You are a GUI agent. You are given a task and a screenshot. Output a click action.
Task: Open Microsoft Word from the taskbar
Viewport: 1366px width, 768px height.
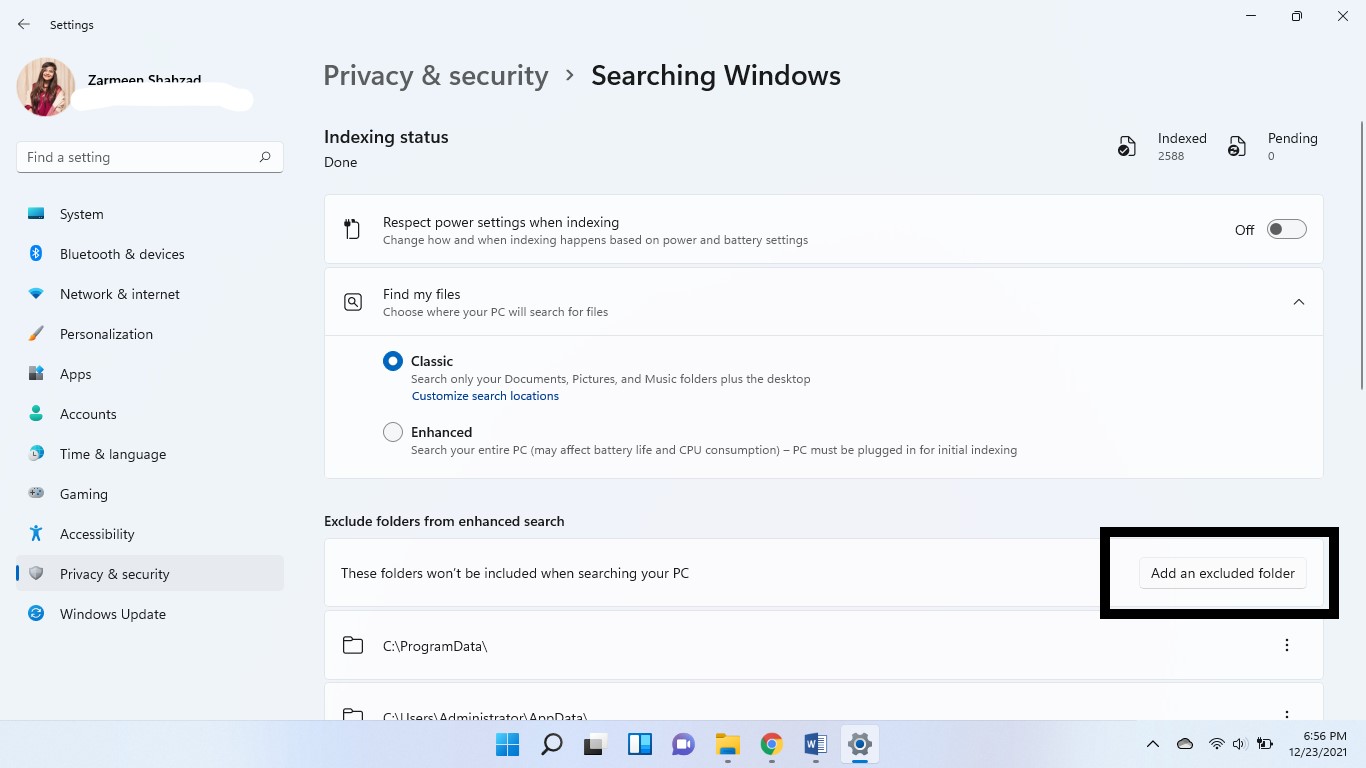[815, 744]
